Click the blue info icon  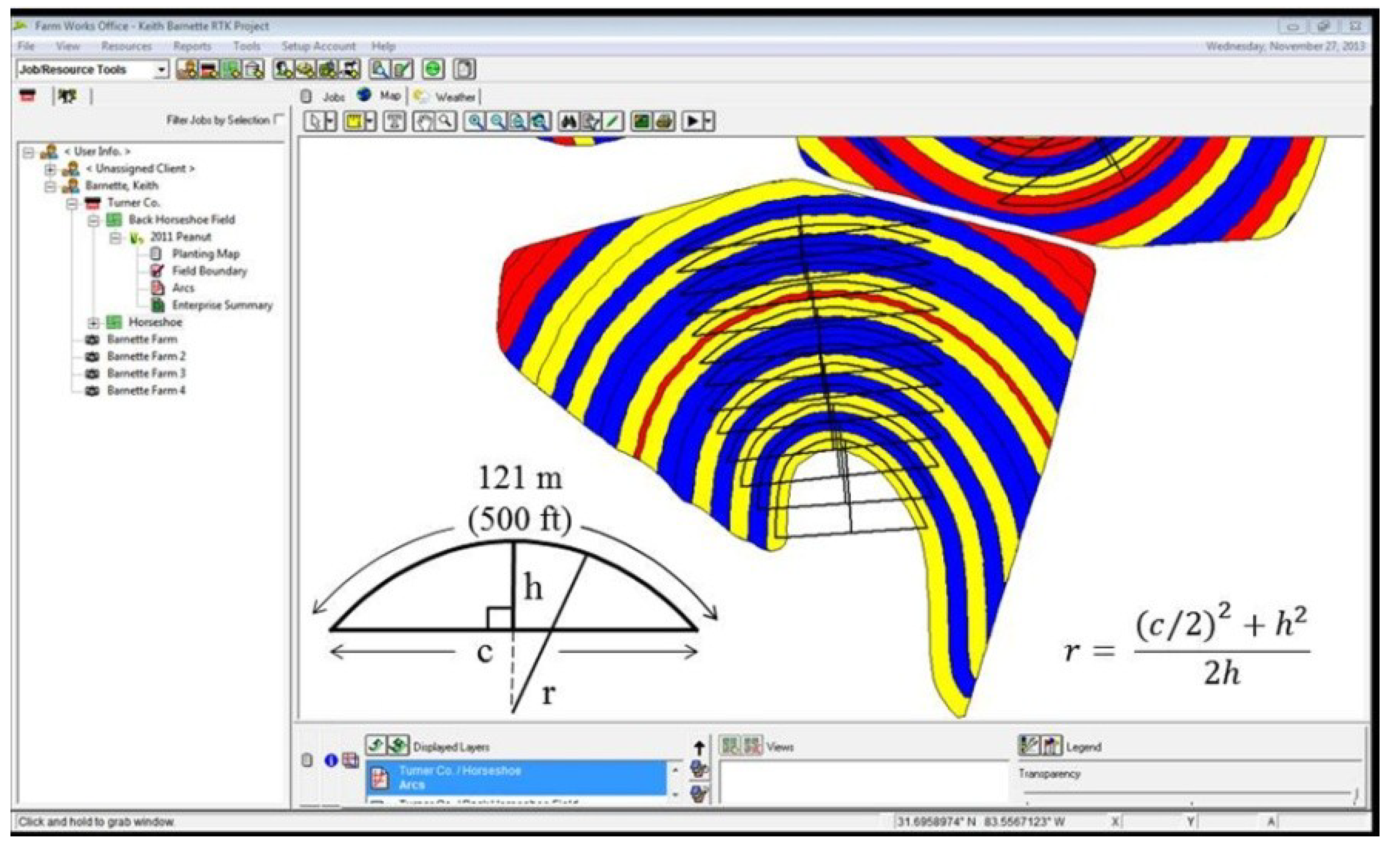(331, 760)
